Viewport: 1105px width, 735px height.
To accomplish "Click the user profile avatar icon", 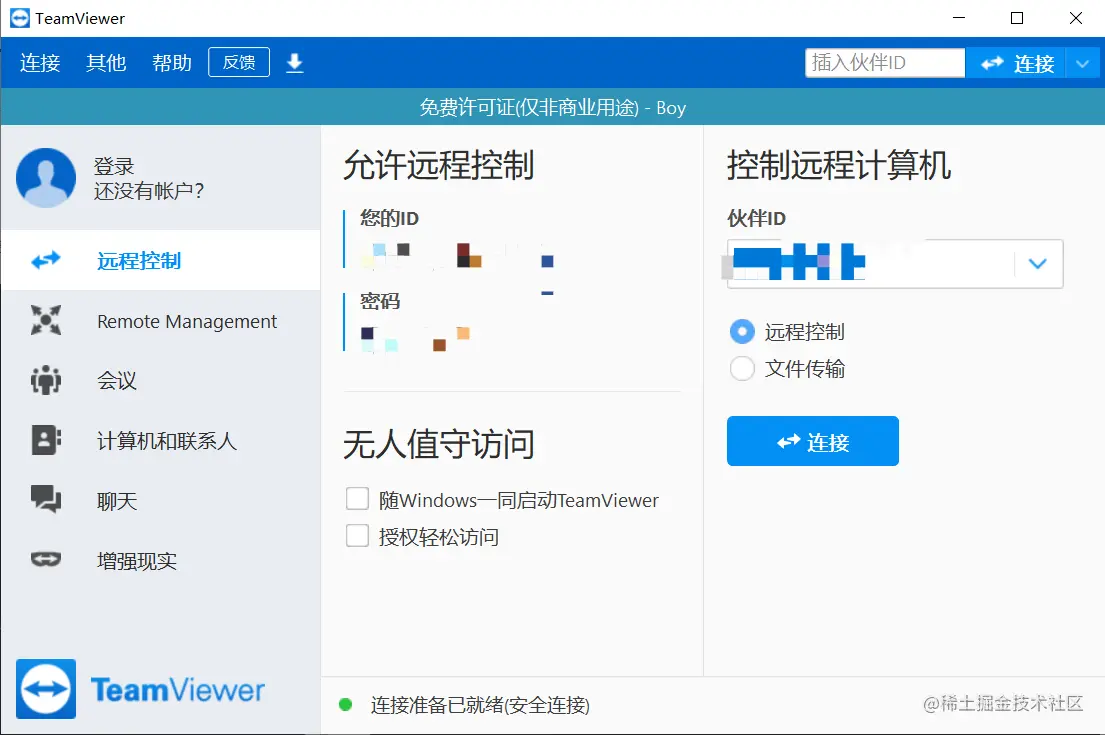I will coord(46,178).
